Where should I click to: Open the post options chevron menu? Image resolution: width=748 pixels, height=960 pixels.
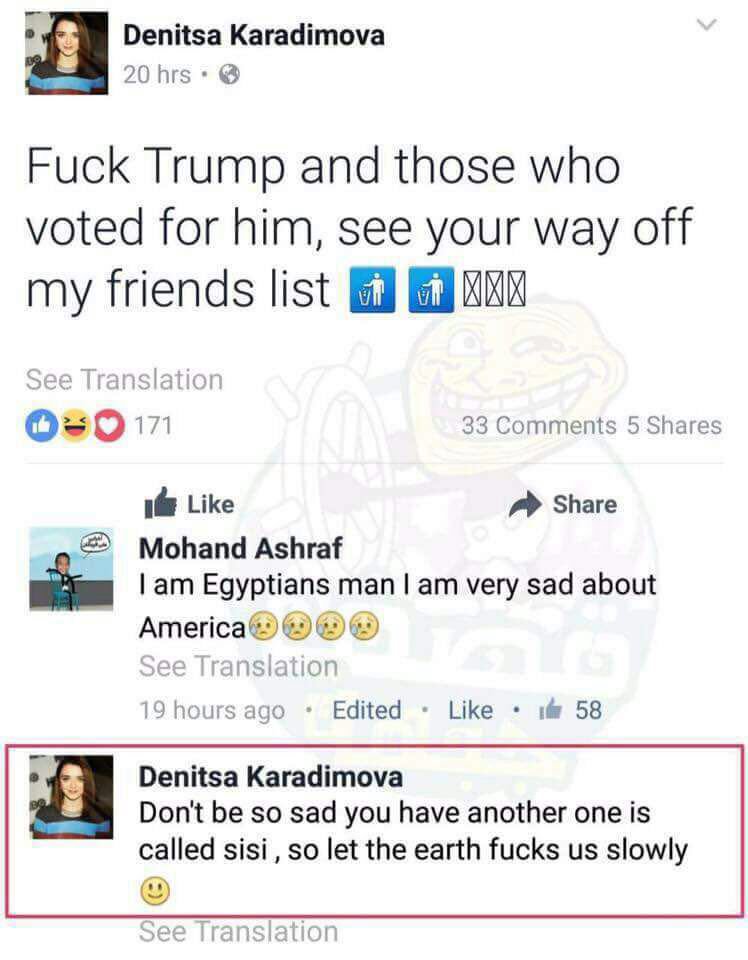pos(707,25)
